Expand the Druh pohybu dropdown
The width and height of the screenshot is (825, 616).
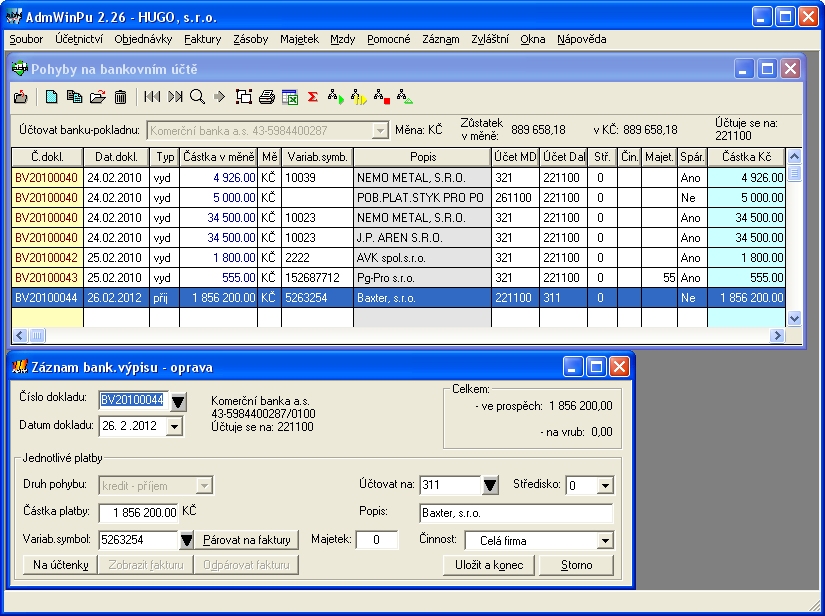coord(204,486)
